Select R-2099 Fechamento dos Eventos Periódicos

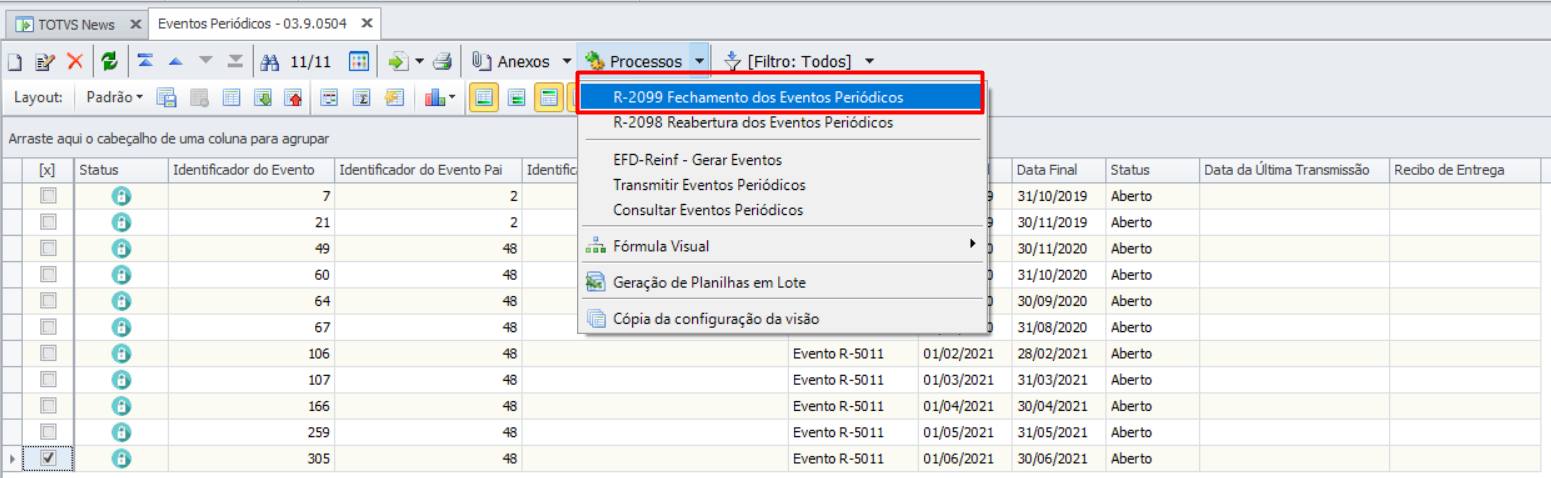pos(782,97)
